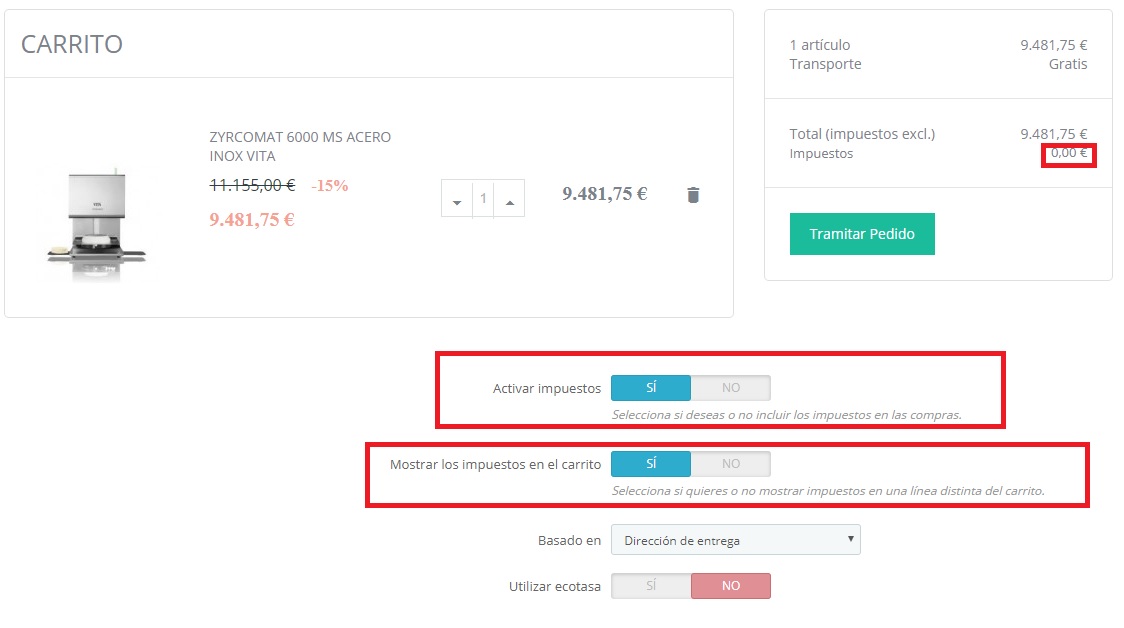Click the Transporte label
Viewport: 1124px width, 628px height.
coord(826,64)
